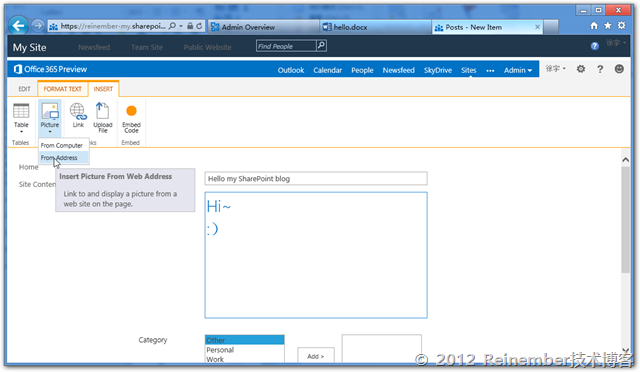Expand the user menu in My Site bar
640x372 pixels.
point(616,43)
